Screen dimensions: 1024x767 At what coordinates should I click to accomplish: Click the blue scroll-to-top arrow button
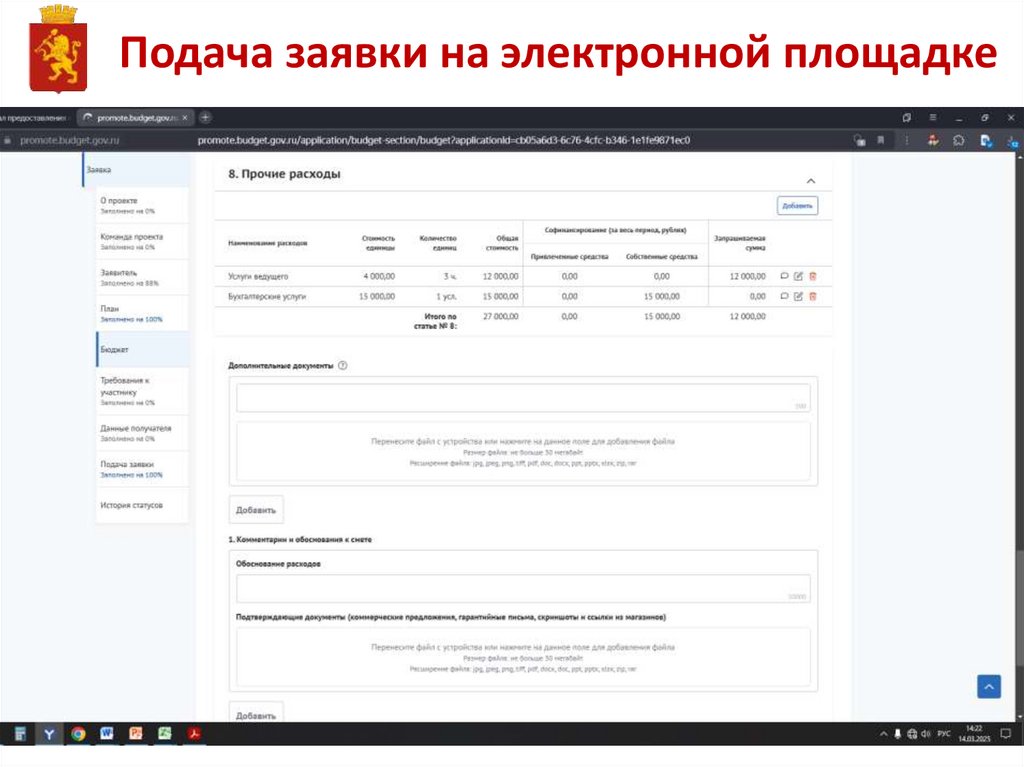click(989, 687)
